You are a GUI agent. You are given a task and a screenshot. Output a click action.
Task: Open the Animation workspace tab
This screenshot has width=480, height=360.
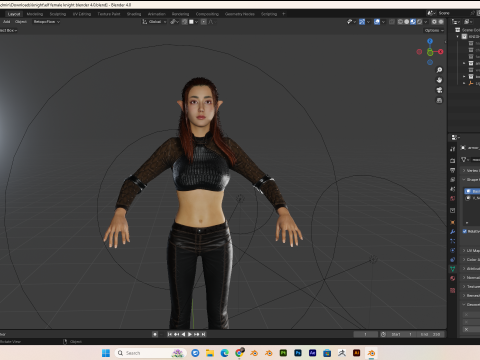tap(156, 14)
